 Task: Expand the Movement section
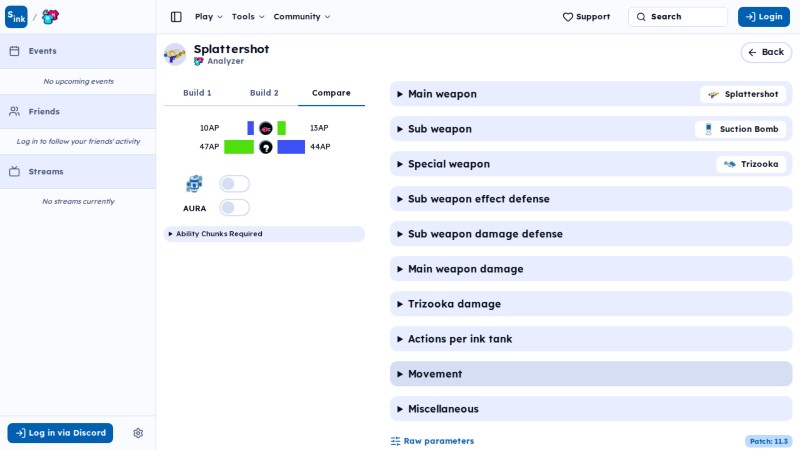coord(591,374)
